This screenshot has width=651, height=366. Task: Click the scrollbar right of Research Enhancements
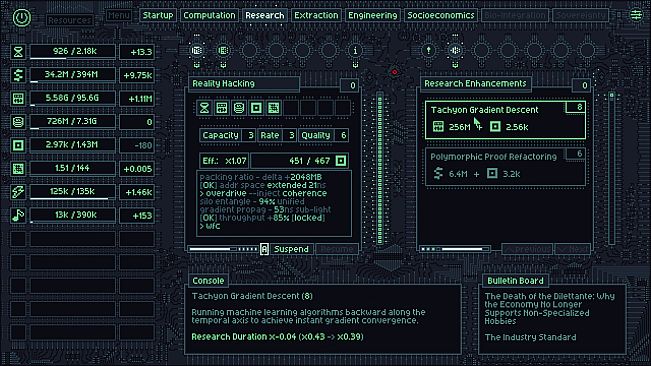pos(612,168)
